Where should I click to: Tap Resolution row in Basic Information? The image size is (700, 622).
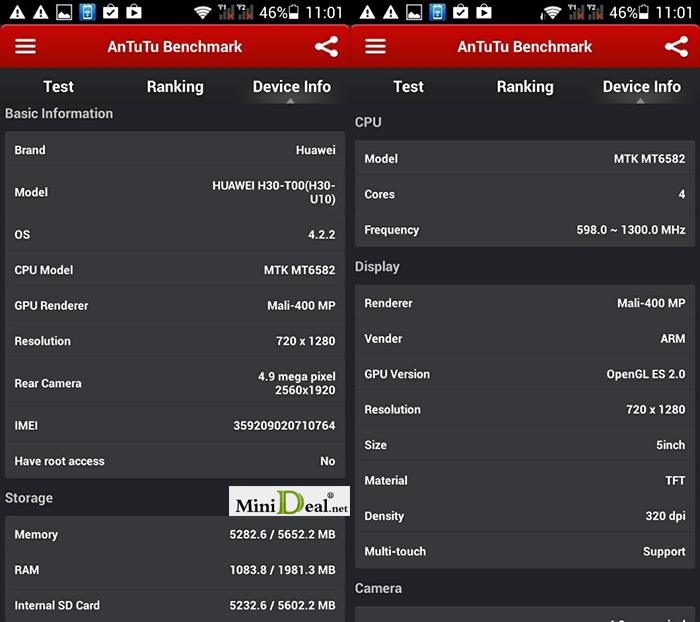[x=175, y=341]
